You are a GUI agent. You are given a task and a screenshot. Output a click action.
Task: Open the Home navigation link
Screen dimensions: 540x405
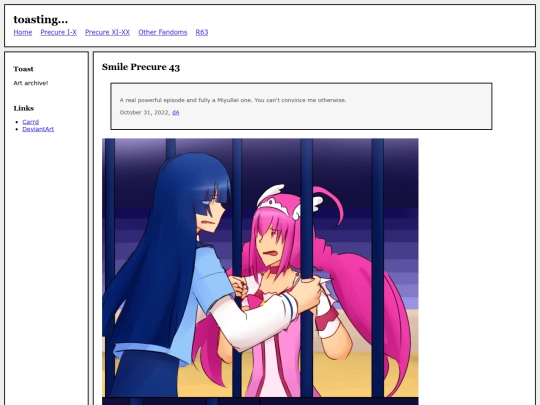(x=23, y=32)
